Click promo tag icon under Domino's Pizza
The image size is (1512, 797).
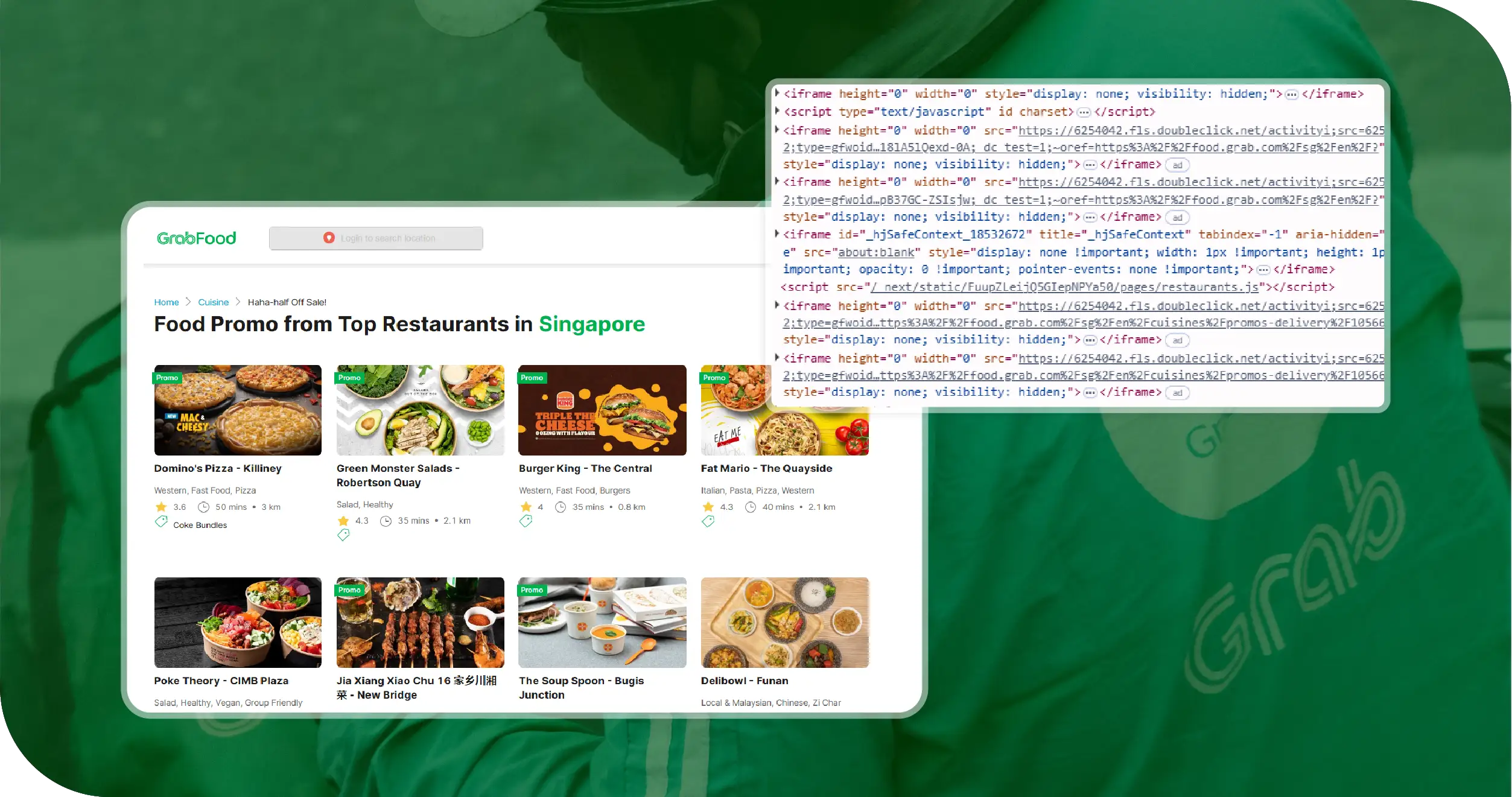point(161,522)
